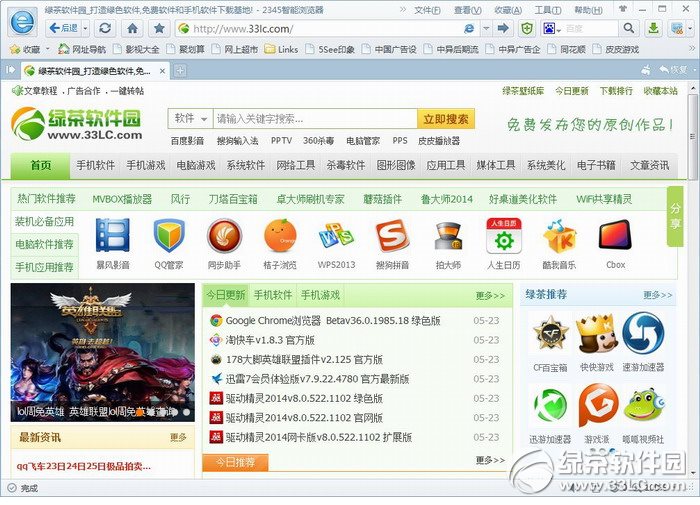Open the 收藏 favorites dropdown

click(32, 48)
